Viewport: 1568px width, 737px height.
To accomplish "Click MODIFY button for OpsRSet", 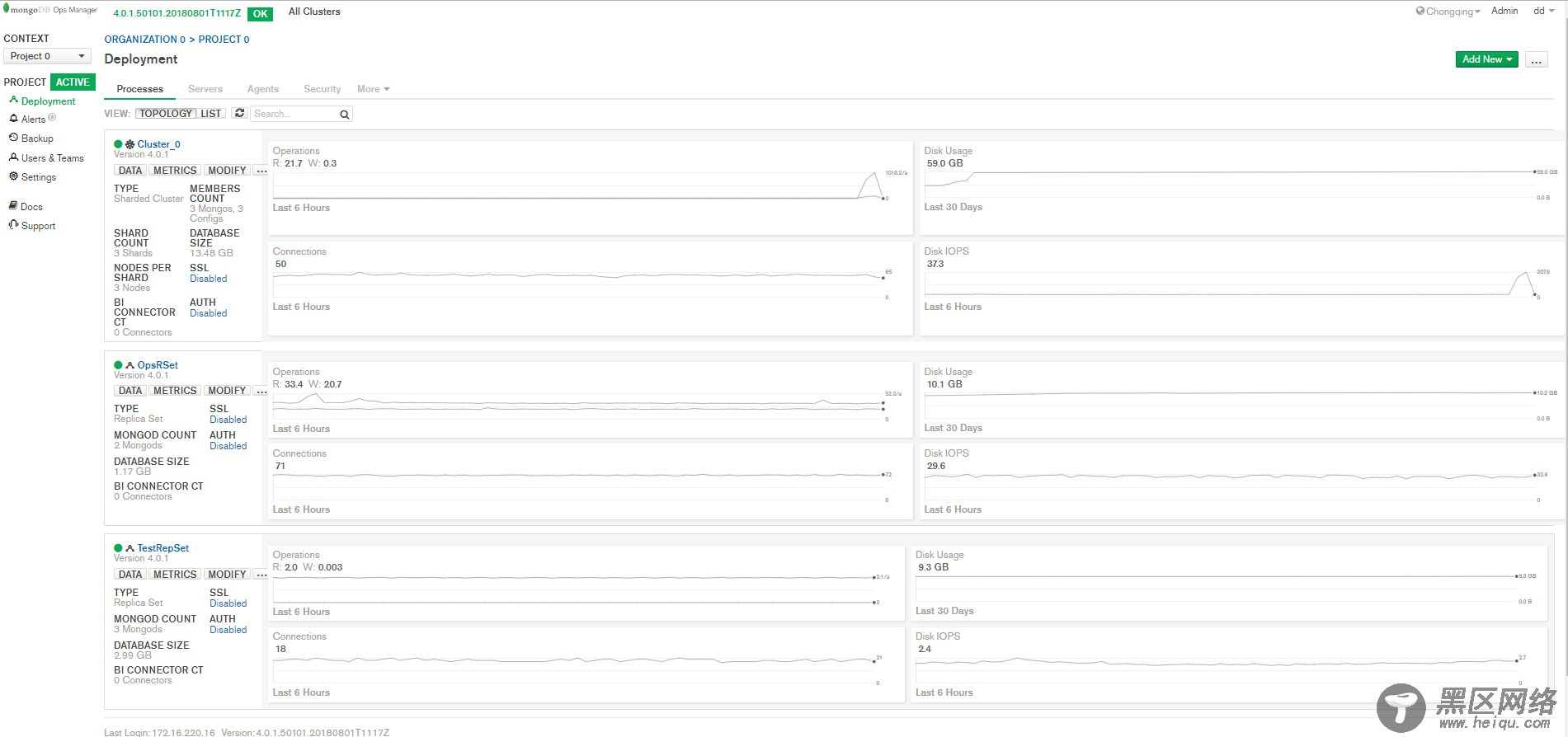I will point(227,391).
